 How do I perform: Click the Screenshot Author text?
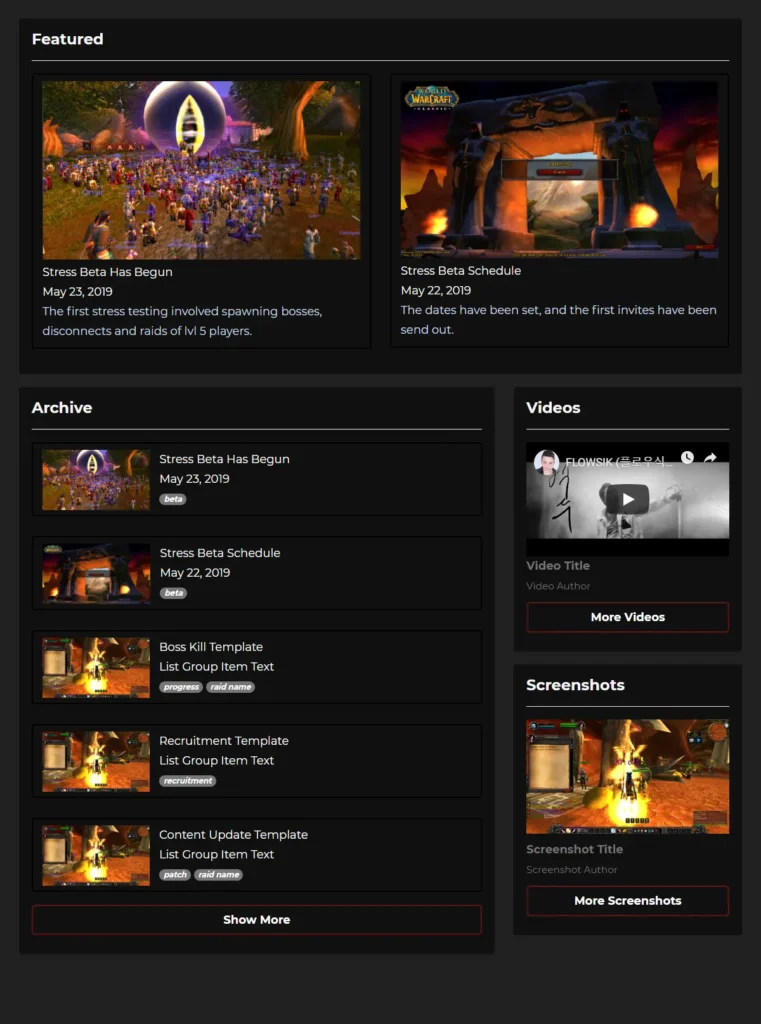[572, 870]
